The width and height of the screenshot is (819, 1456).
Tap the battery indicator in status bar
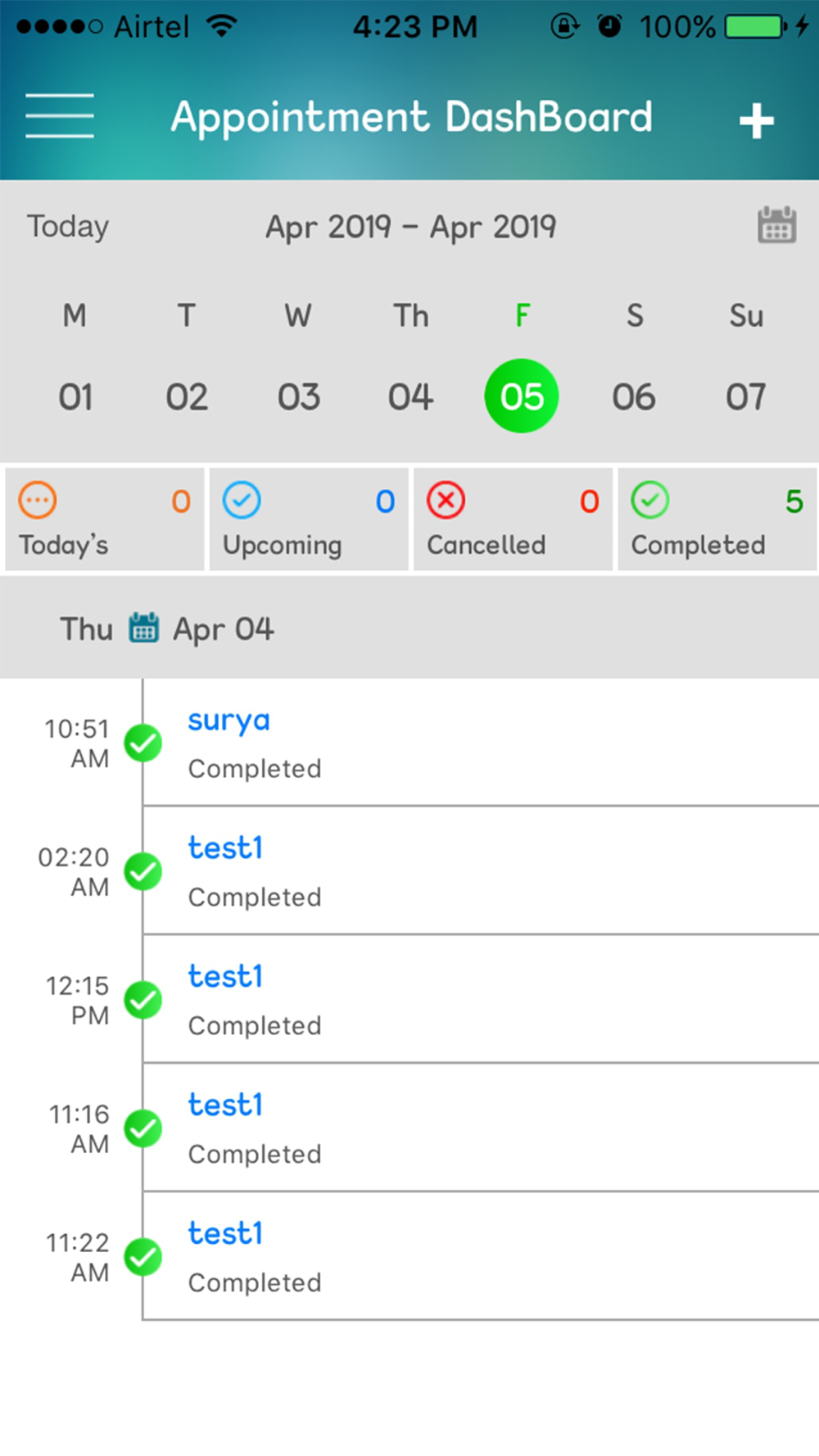coord(754,27)
